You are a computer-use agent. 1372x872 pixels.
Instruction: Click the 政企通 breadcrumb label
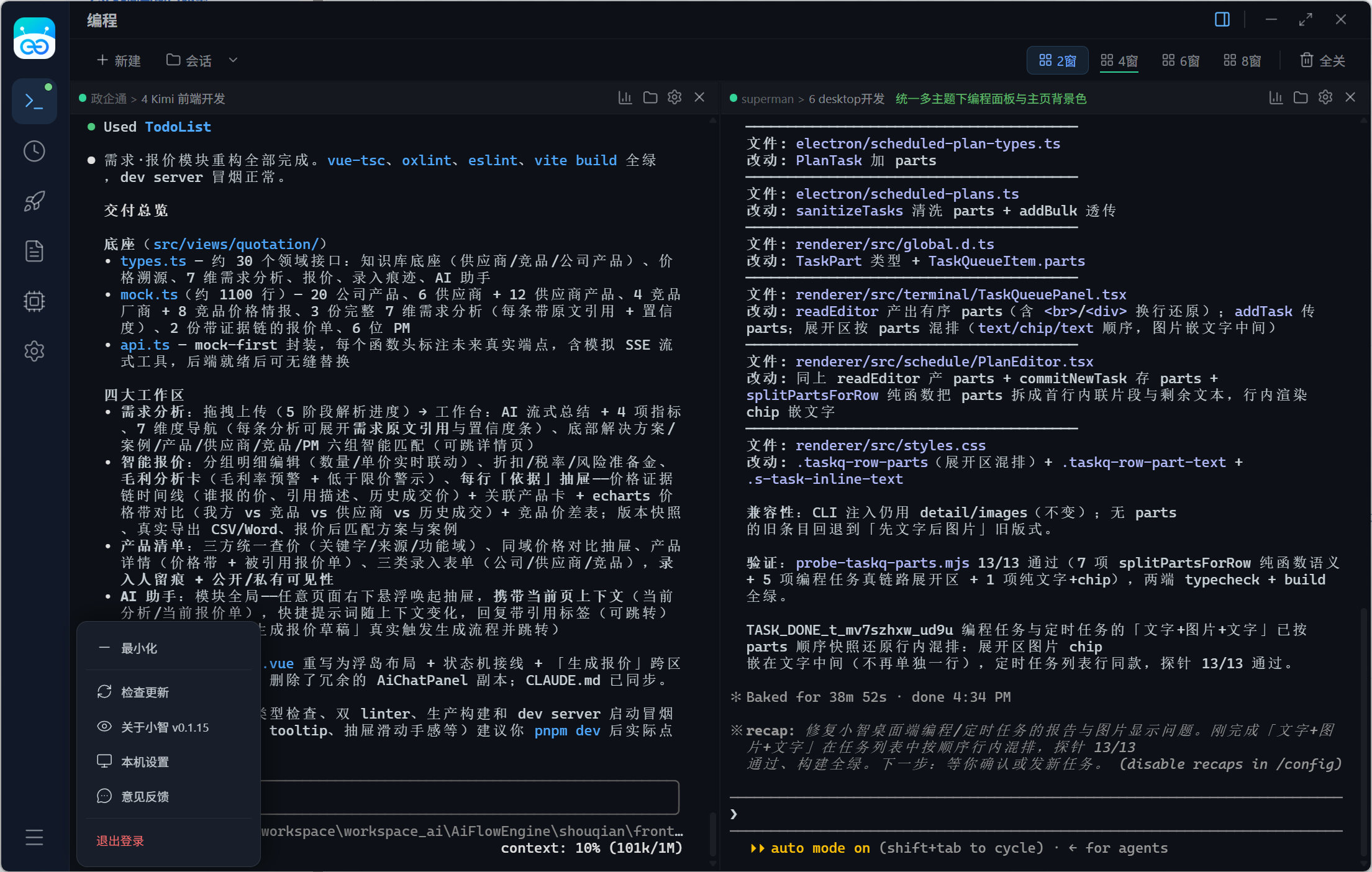point(109,99)
